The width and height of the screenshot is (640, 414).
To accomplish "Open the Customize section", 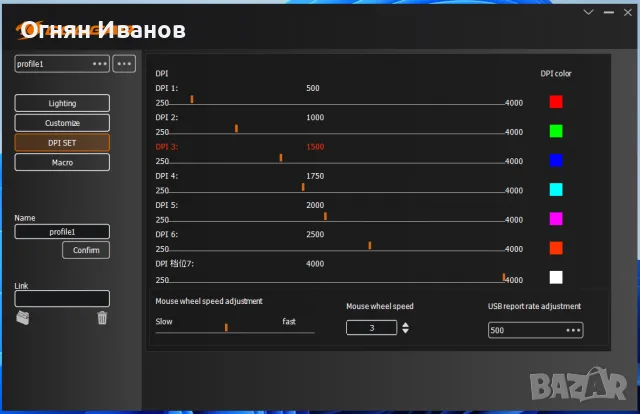I will pyautogui.click(x=62, y=123).
